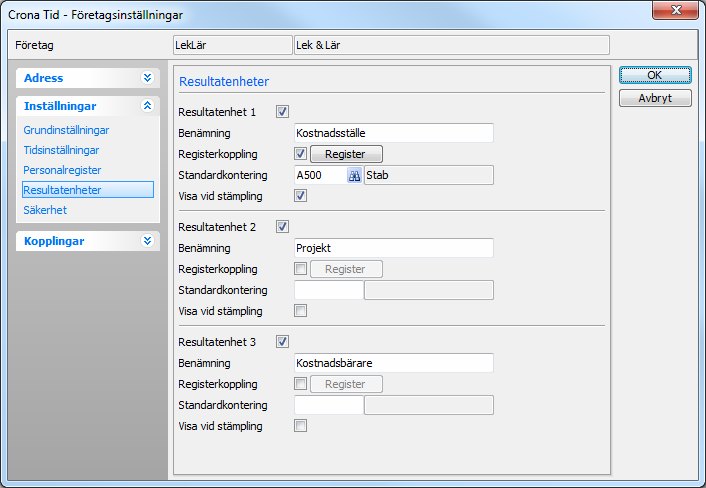This screenshot has height=488, width=706.
Task: Open Personalregister in the sidebar
Action: click(62, 170)
